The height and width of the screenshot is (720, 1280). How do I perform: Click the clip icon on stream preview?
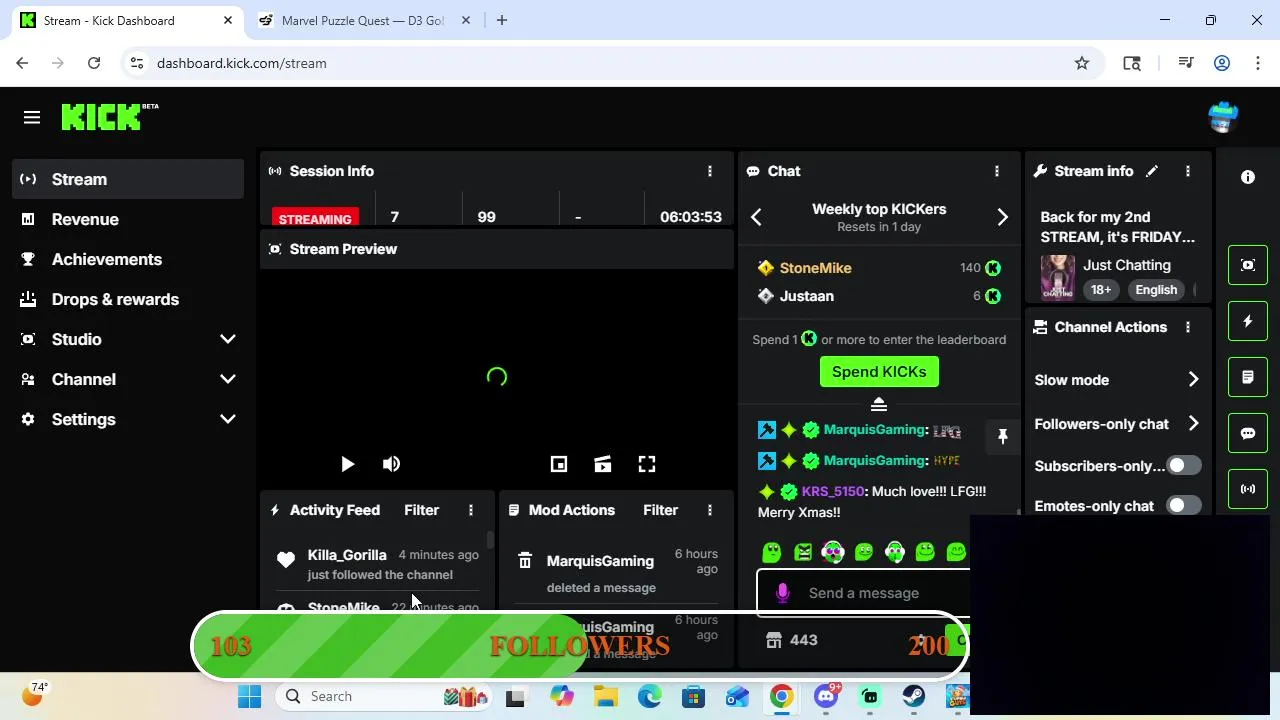click(603, 464)
